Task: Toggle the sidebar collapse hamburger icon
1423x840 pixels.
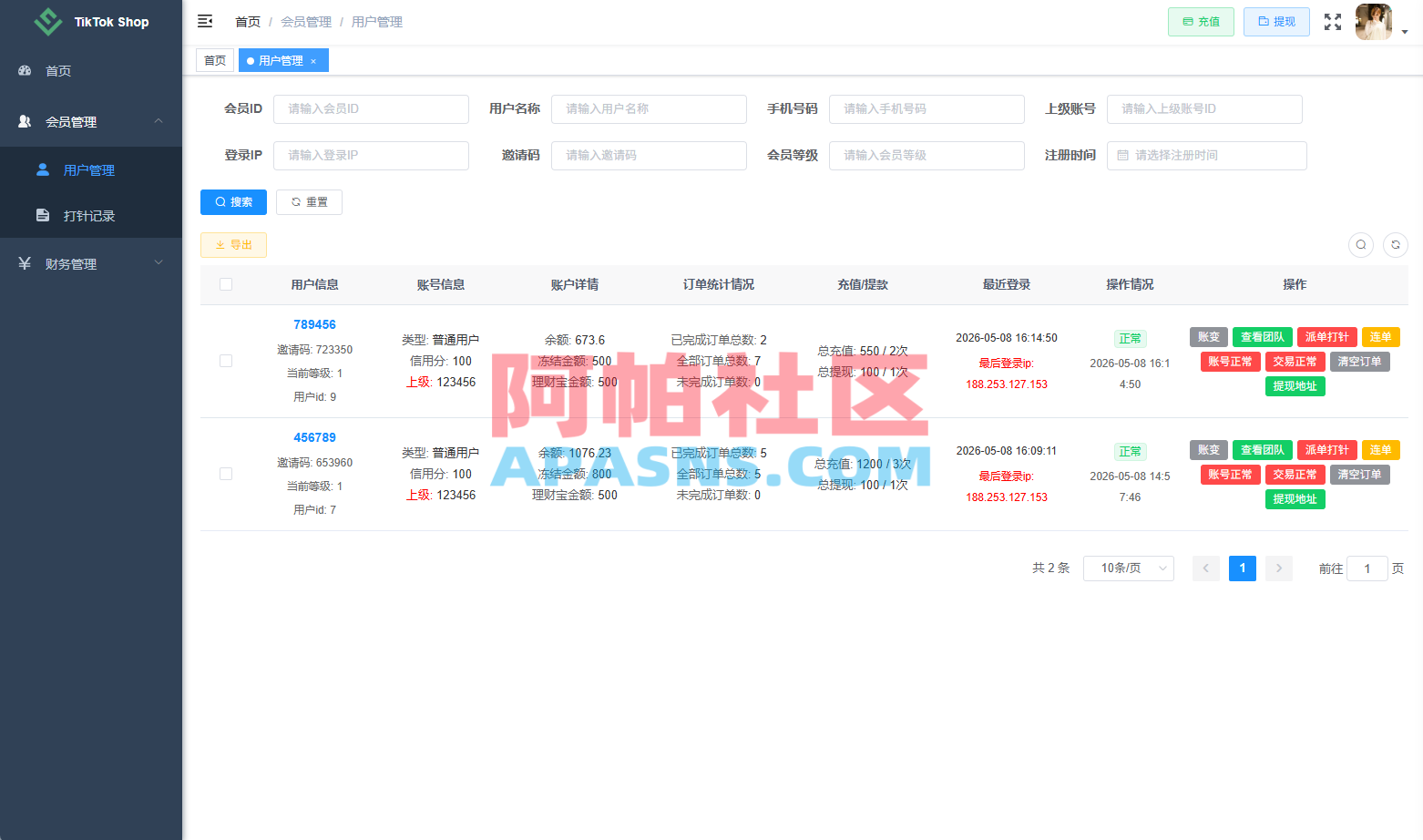Action: (x=205, y=21)
